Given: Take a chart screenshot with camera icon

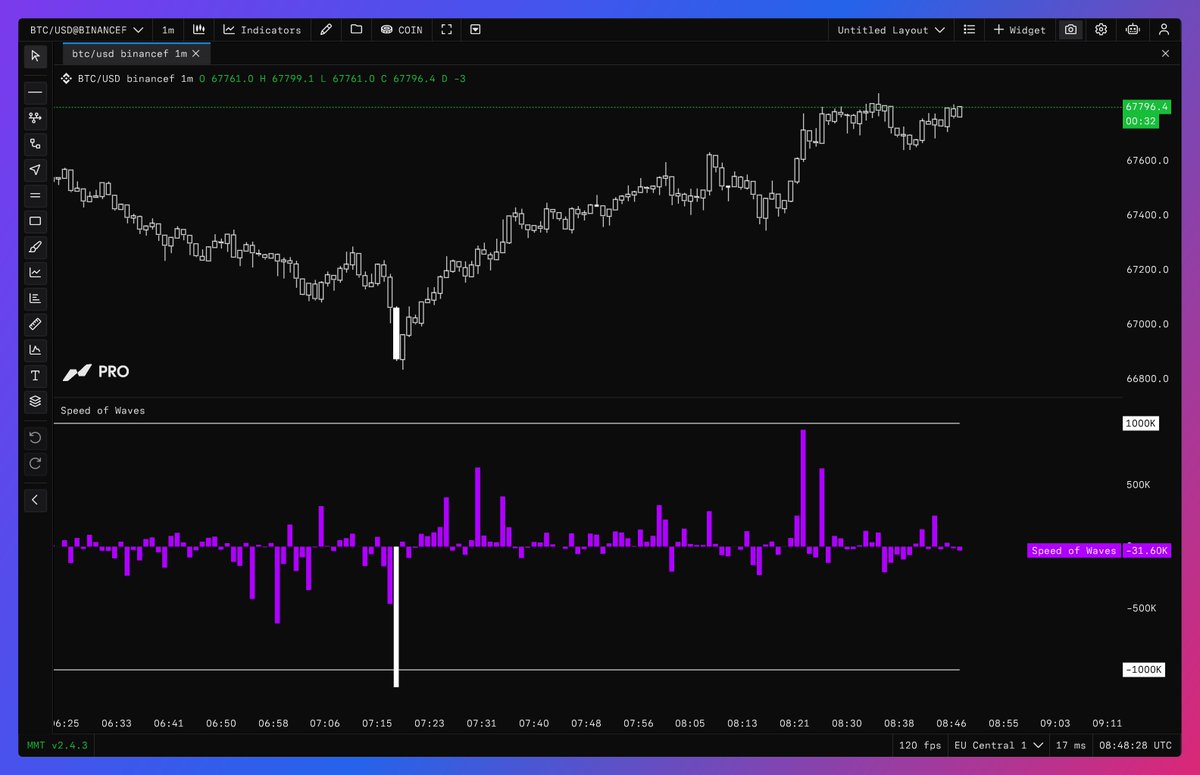Looking at the screenshot, I should pyautogui.click(x=1071, y=30).
